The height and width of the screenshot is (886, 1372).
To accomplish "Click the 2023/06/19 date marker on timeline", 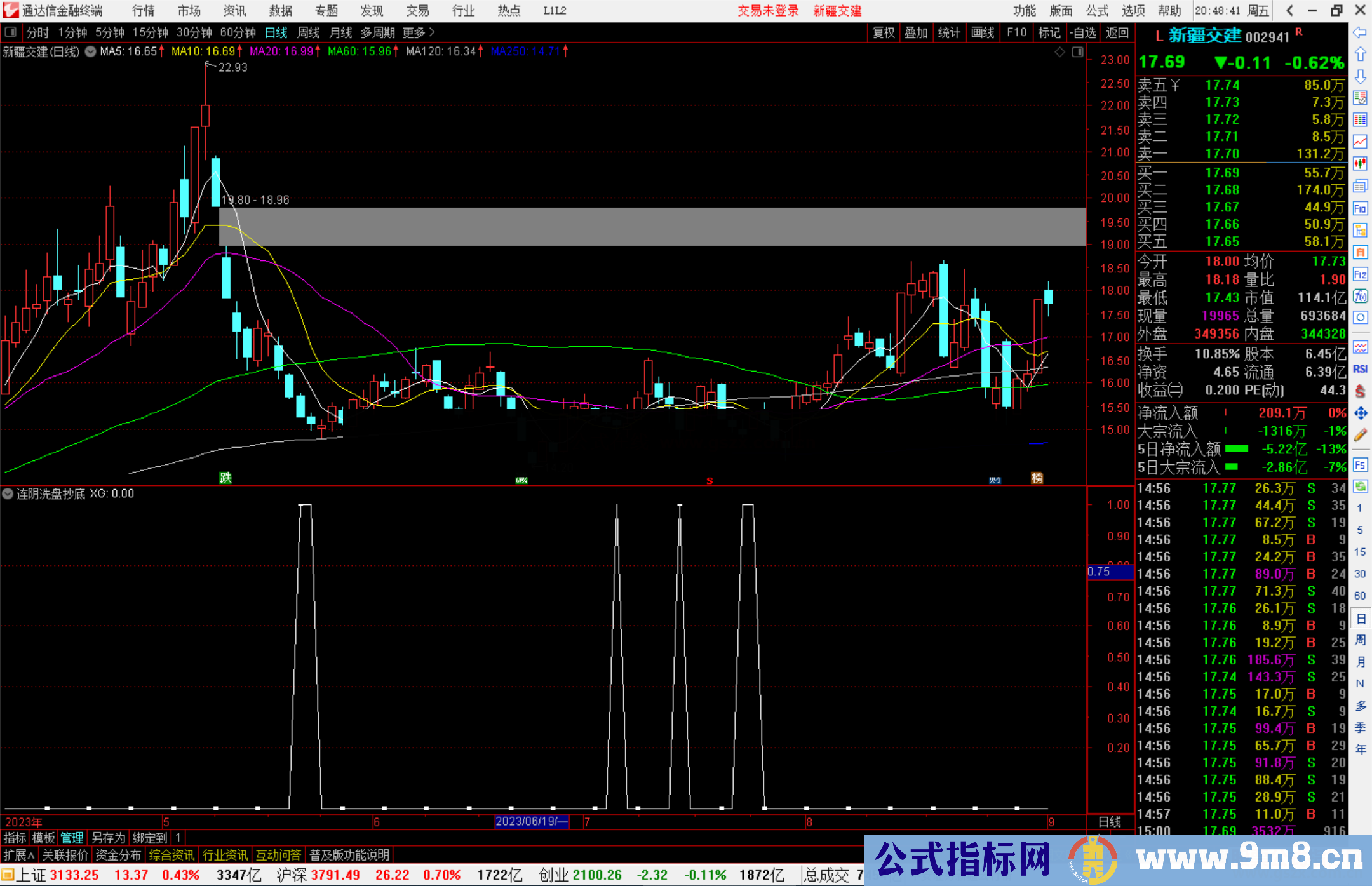I will pos(531,821).
